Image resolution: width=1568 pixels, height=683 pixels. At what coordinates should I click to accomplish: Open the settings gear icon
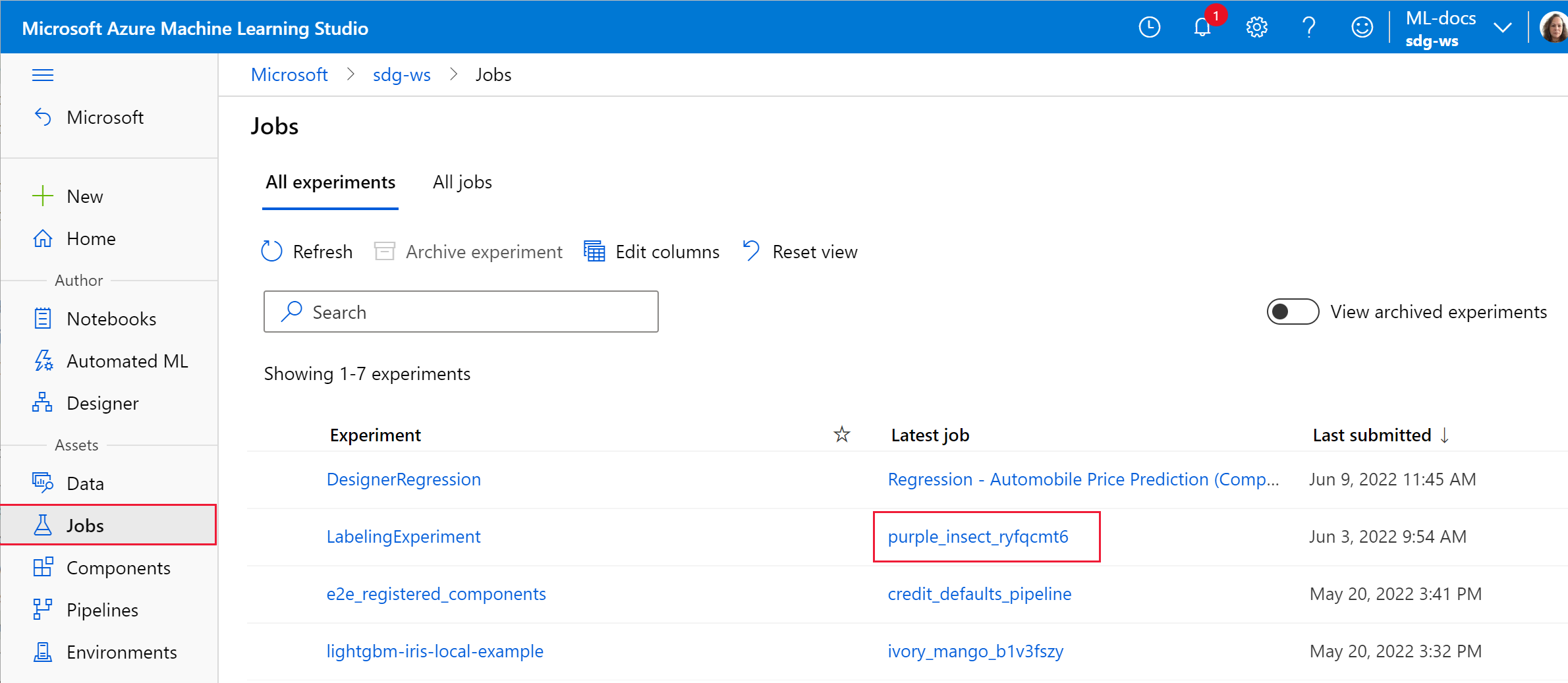click(x=1256, y=27)
